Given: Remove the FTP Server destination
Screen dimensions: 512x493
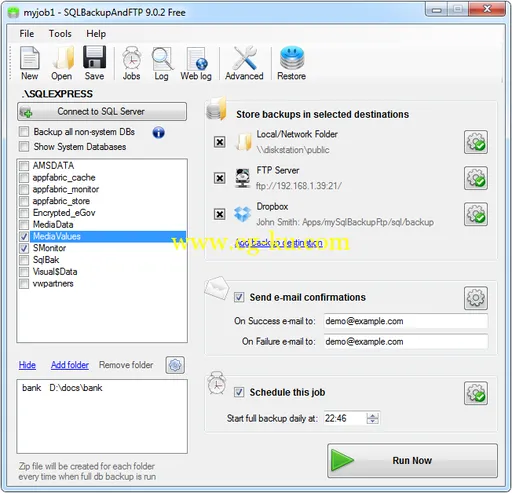Looking at the screenshot, I should point(219,178).
